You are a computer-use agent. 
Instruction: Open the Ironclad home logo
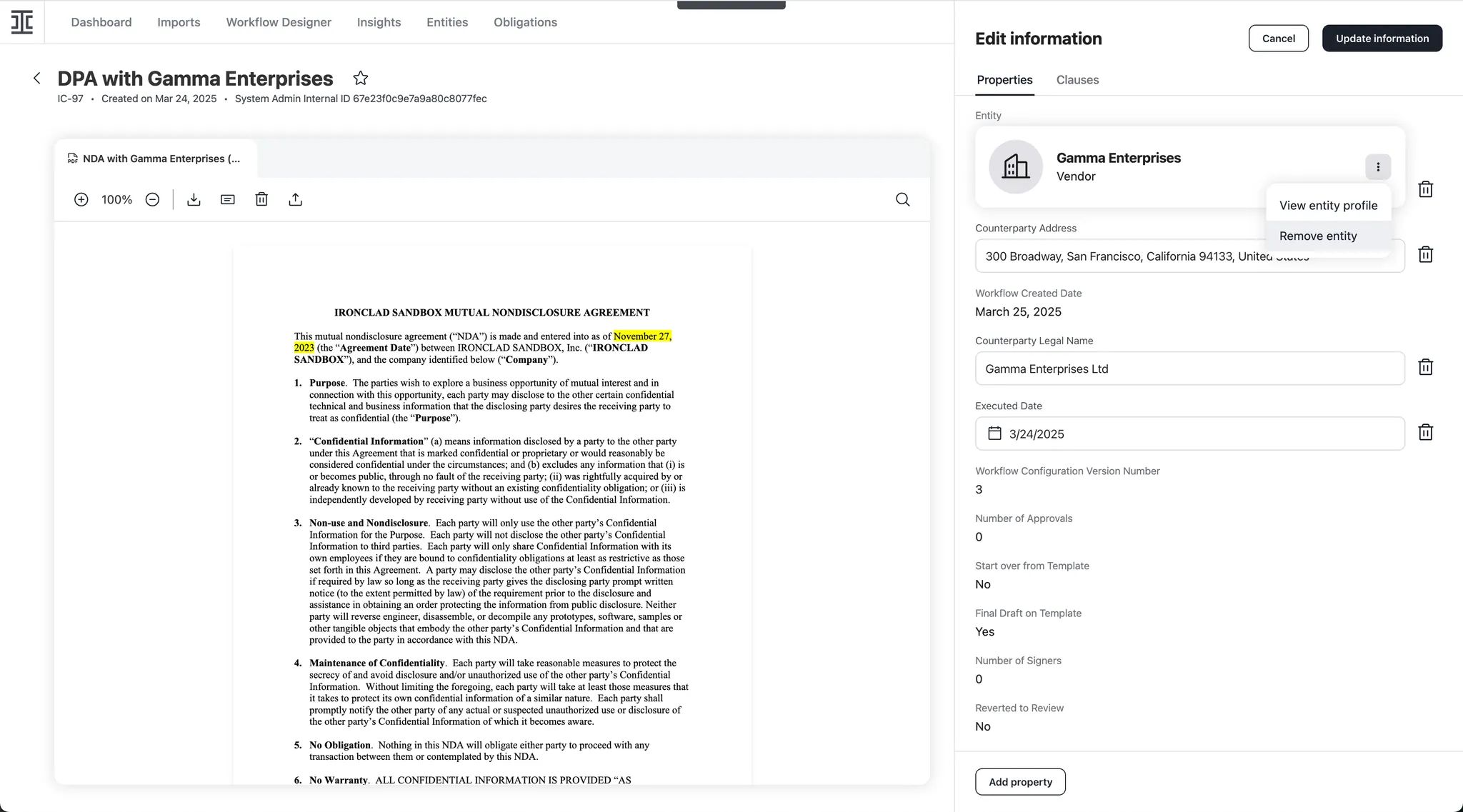pyautogui.click(x=21, y=21)
